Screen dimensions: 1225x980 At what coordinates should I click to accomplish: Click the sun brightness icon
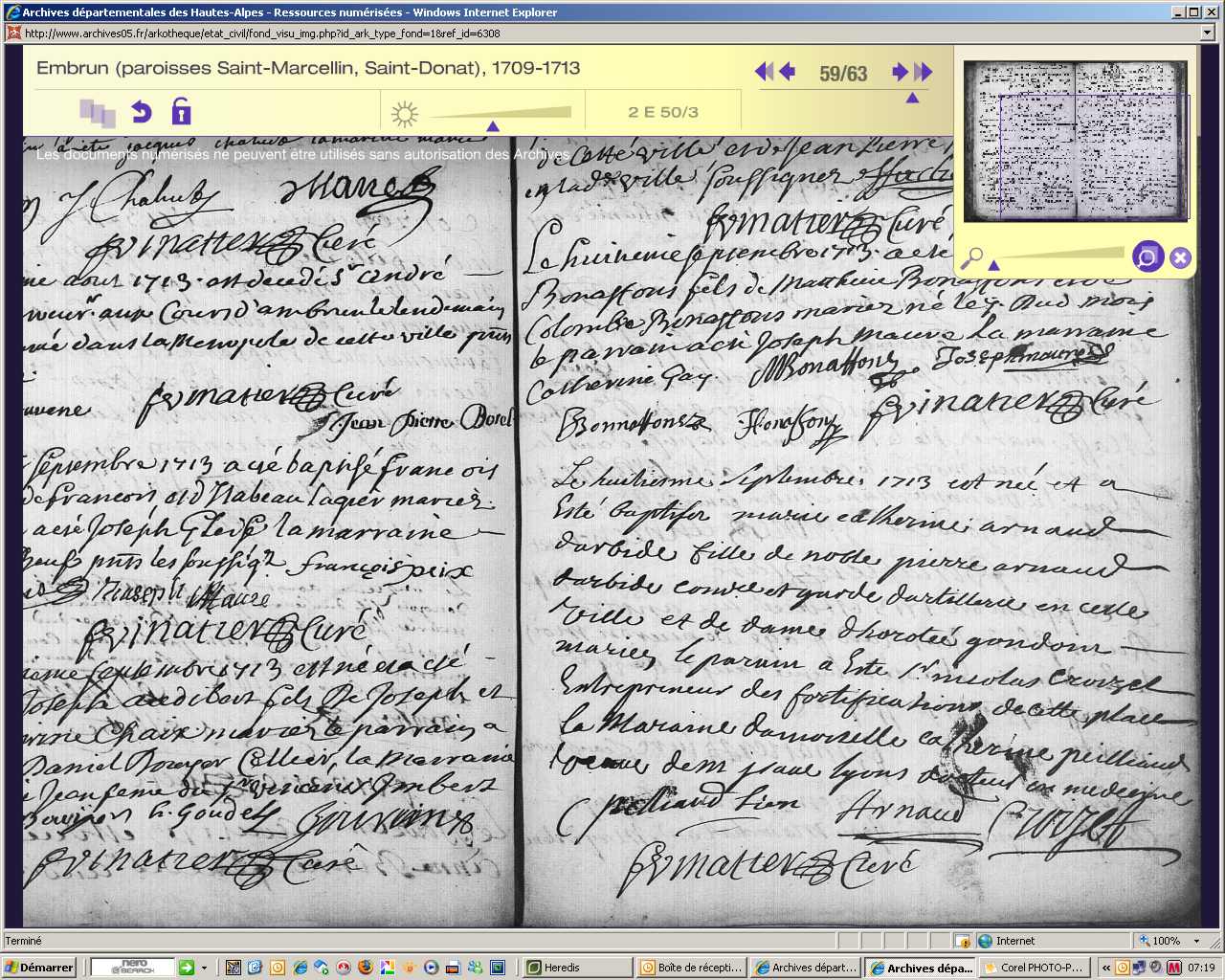(x=405, y=115)
